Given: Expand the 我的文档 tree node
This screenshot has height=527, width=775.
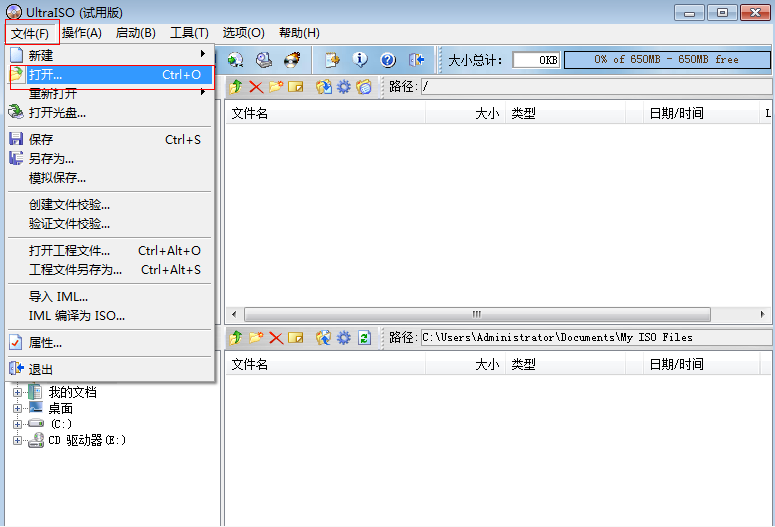Looking at the screenshot, I should point(17,392).
